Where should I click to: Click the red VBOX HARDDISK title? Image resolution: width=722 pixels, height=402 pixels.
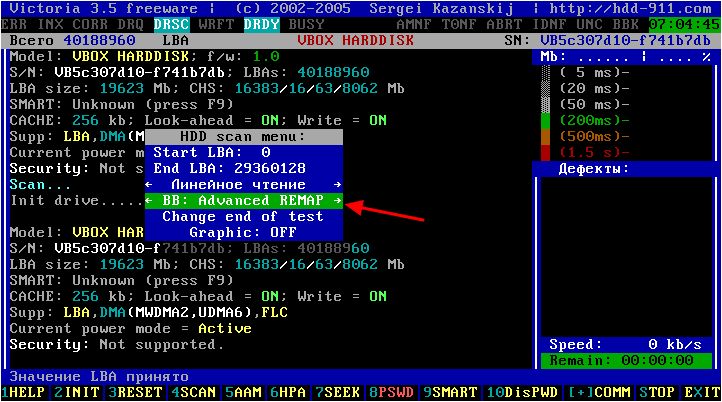(355, 41)
